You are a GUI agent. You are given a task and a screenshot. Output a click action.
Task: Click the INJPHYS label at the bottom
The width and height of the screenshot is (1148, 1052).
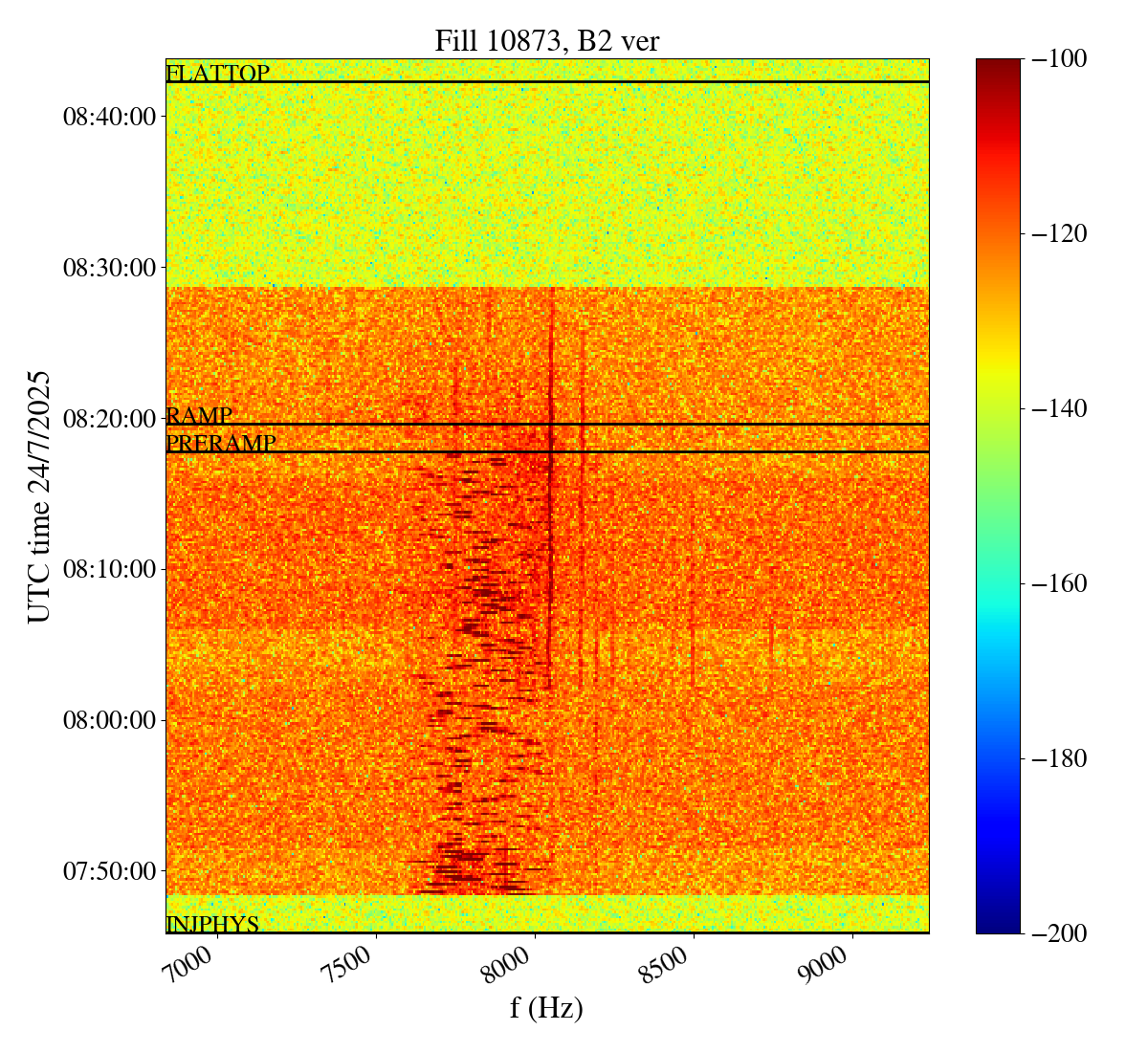pyautogui.click(x=212, y=924)
